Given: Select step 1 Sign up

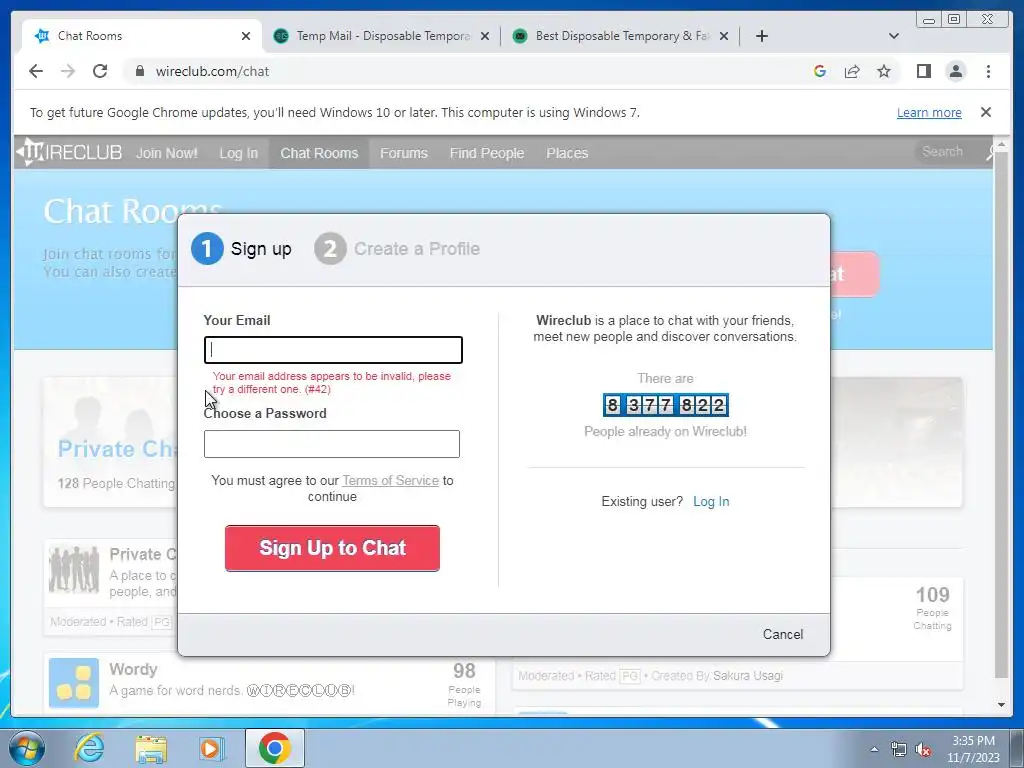Looking at the screenshot, I should pyautogui.click(x=241, y=249).
